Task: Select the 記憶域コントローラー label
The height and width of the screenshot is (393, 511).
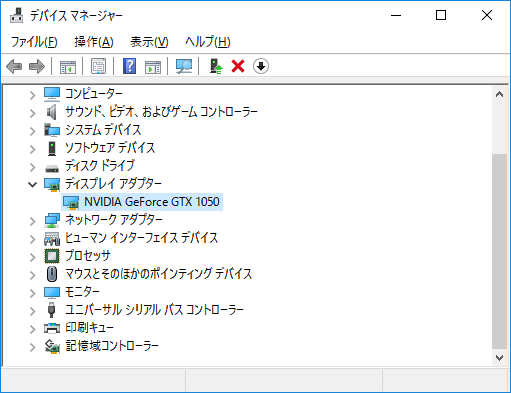Action: pyautogui.click(x=112, y=346)
